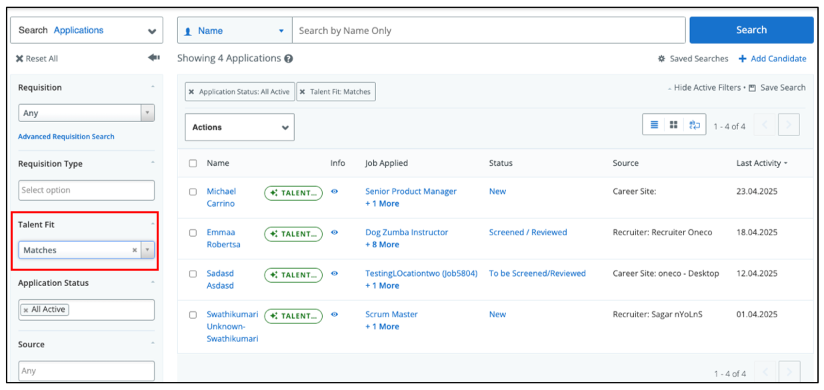824x390 pixels.
Task: Go to next page at top pagination
Action: [789, 125]
